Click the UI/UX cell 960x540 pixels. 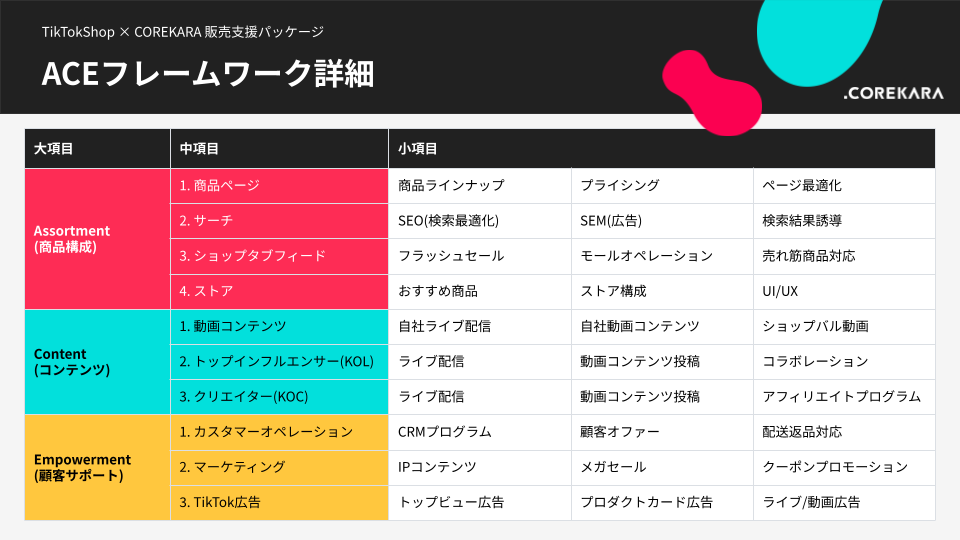[x=843, y=291]
